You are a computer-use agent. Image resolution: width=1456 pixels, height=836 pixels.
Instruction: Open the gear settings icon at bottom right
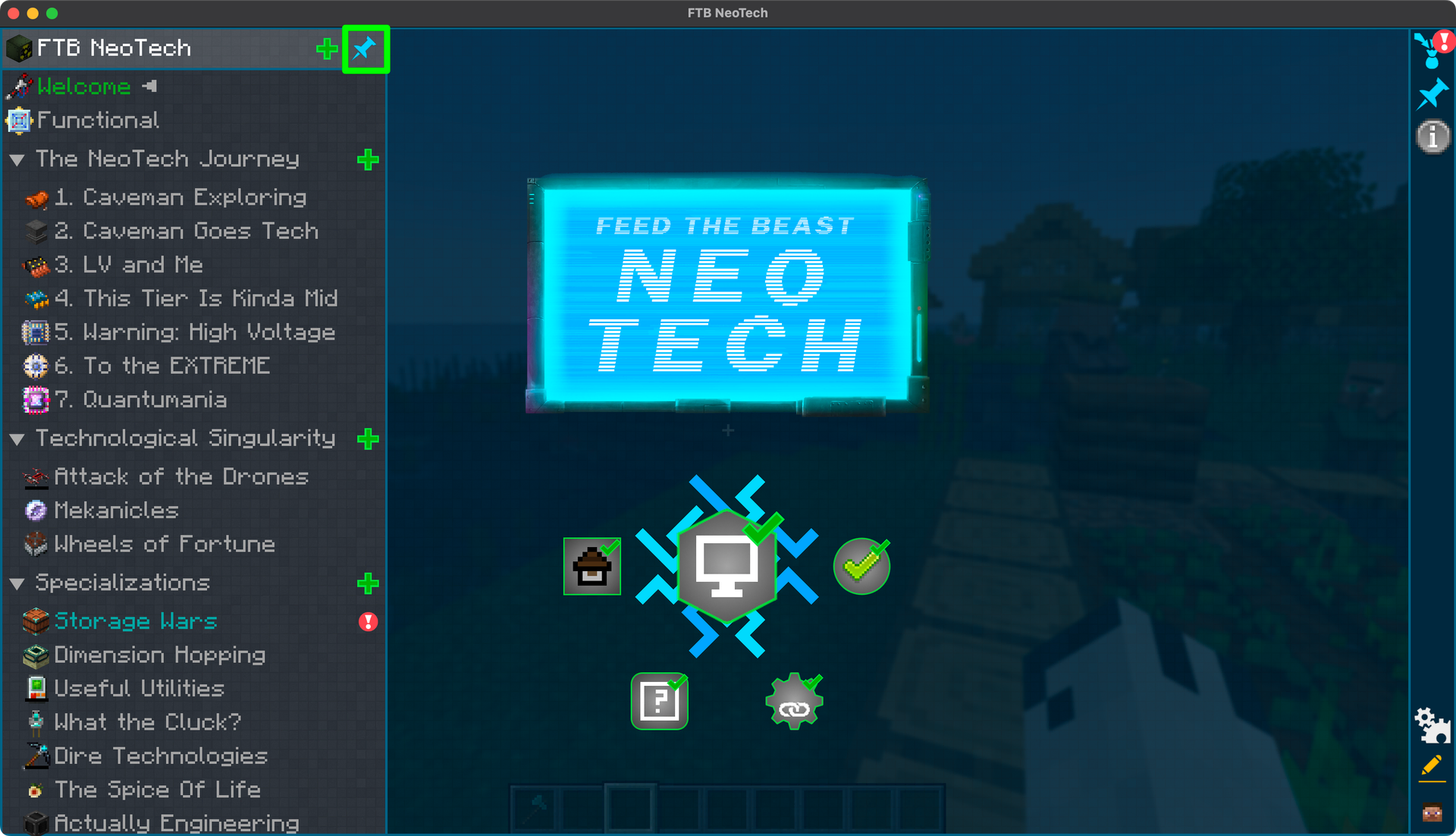[x=1432, y=726]
